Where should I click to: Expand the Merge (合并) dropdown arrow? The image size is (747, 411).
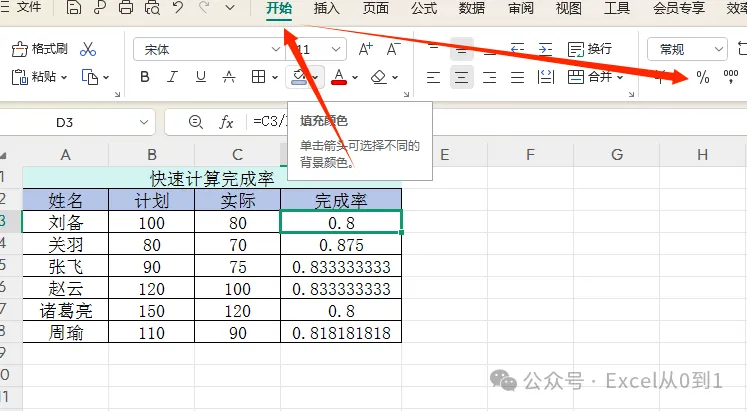tap(620, 77)
